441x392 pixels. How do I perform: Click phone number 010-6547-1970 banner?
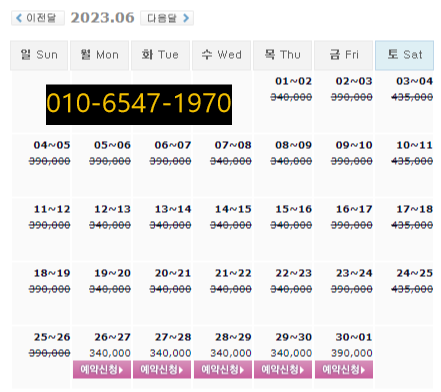click(139, 105)
